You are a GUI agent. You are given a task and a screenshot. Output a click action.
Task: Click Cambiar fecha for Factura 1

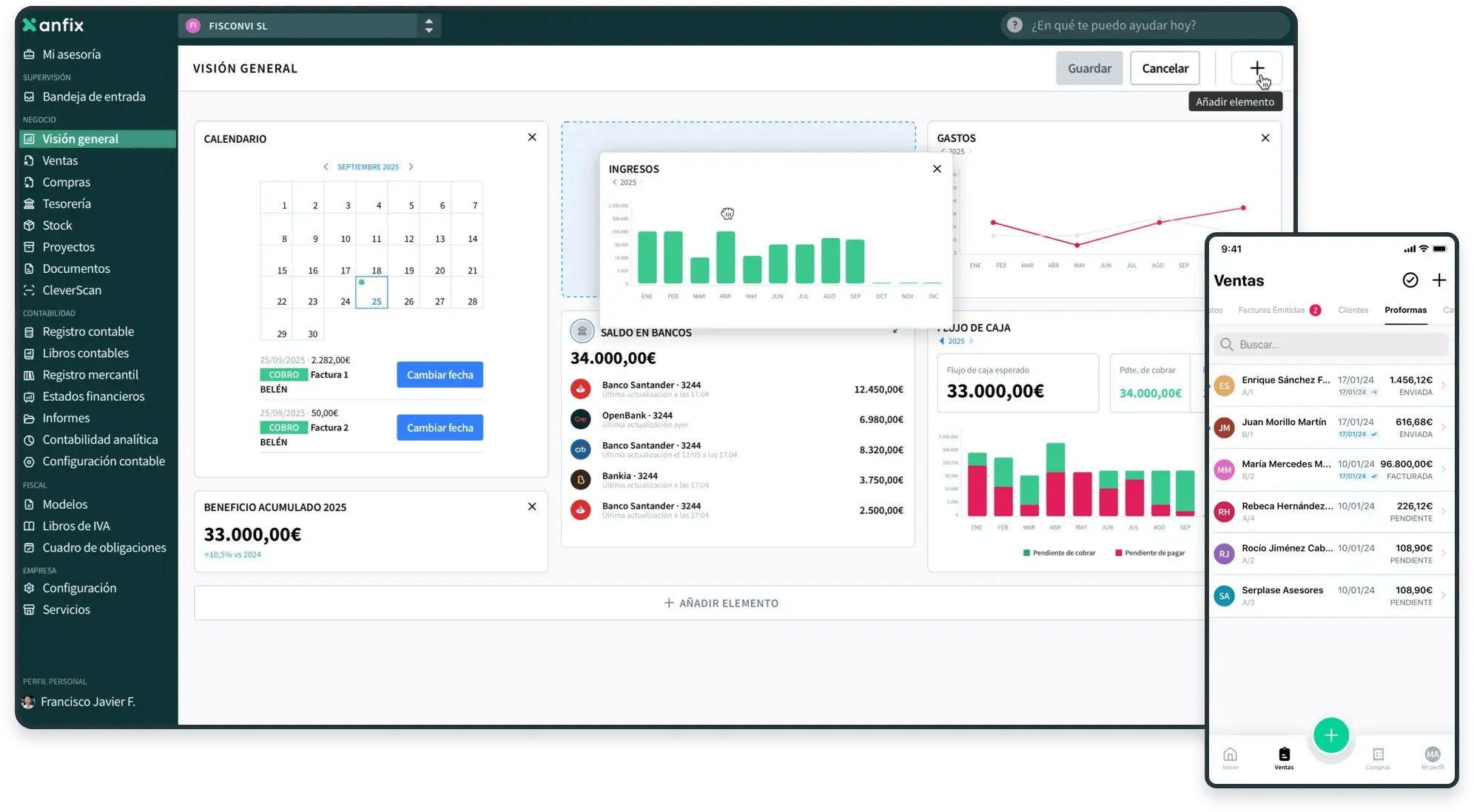pyautogui.click(x=440, y=374)
